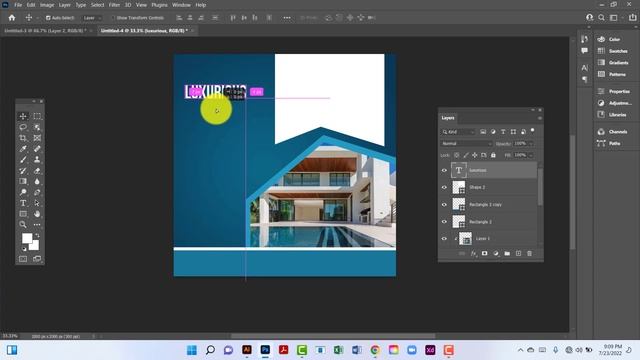This screenshot has width=640, height=360.
Task: Open the Auto-Select Layer dropdown
Action: pos(92,18)
